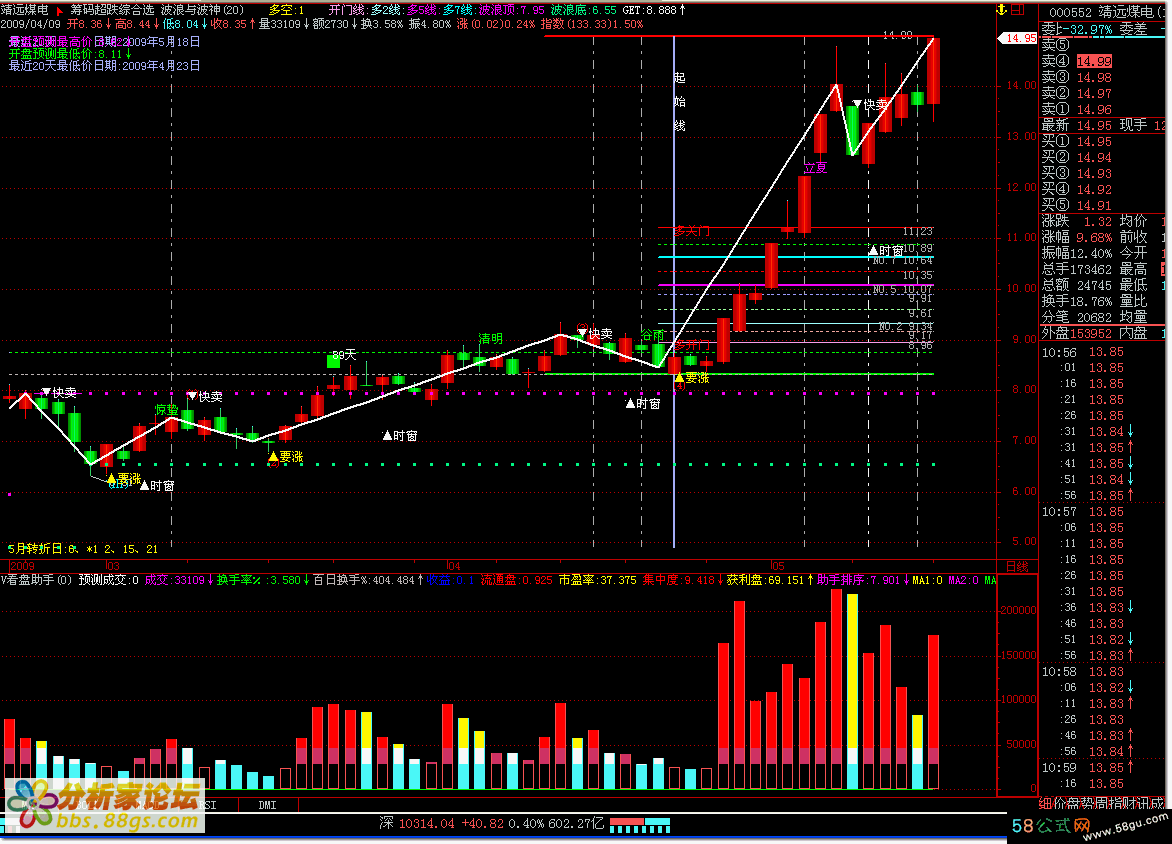The width and height of the screenshot is (1172, 844).
Task: Open the DMI indicator tab
Action: click(x=268, y=805)
